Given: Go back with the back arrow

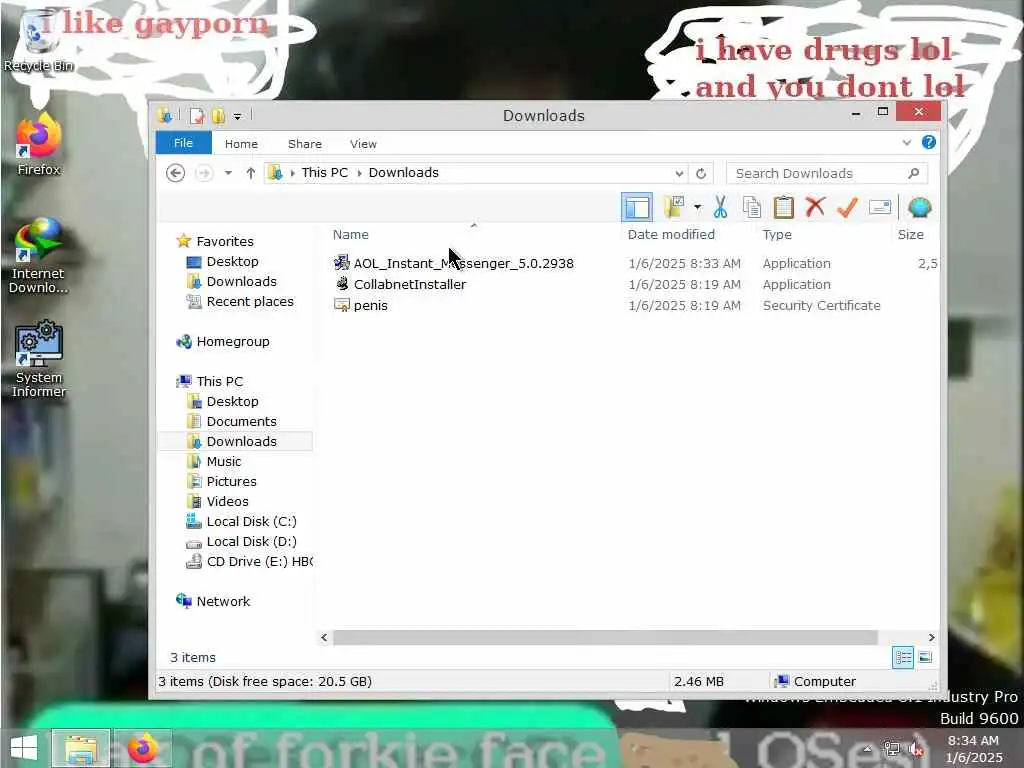Looking at the screenshot, I should tap(175, 173).
